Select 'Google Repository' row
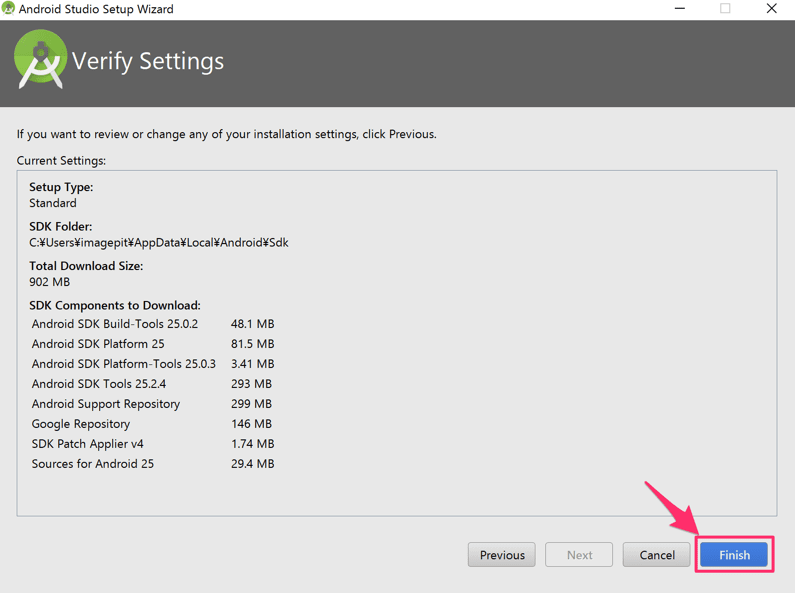Screen dimensions: 795x593 [x=152, y=424]
